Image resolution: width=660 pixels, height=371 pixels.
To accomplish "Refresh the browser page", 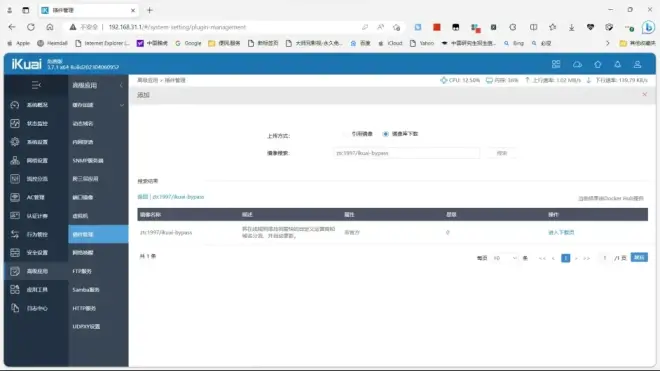I will [x=31, y=27].
